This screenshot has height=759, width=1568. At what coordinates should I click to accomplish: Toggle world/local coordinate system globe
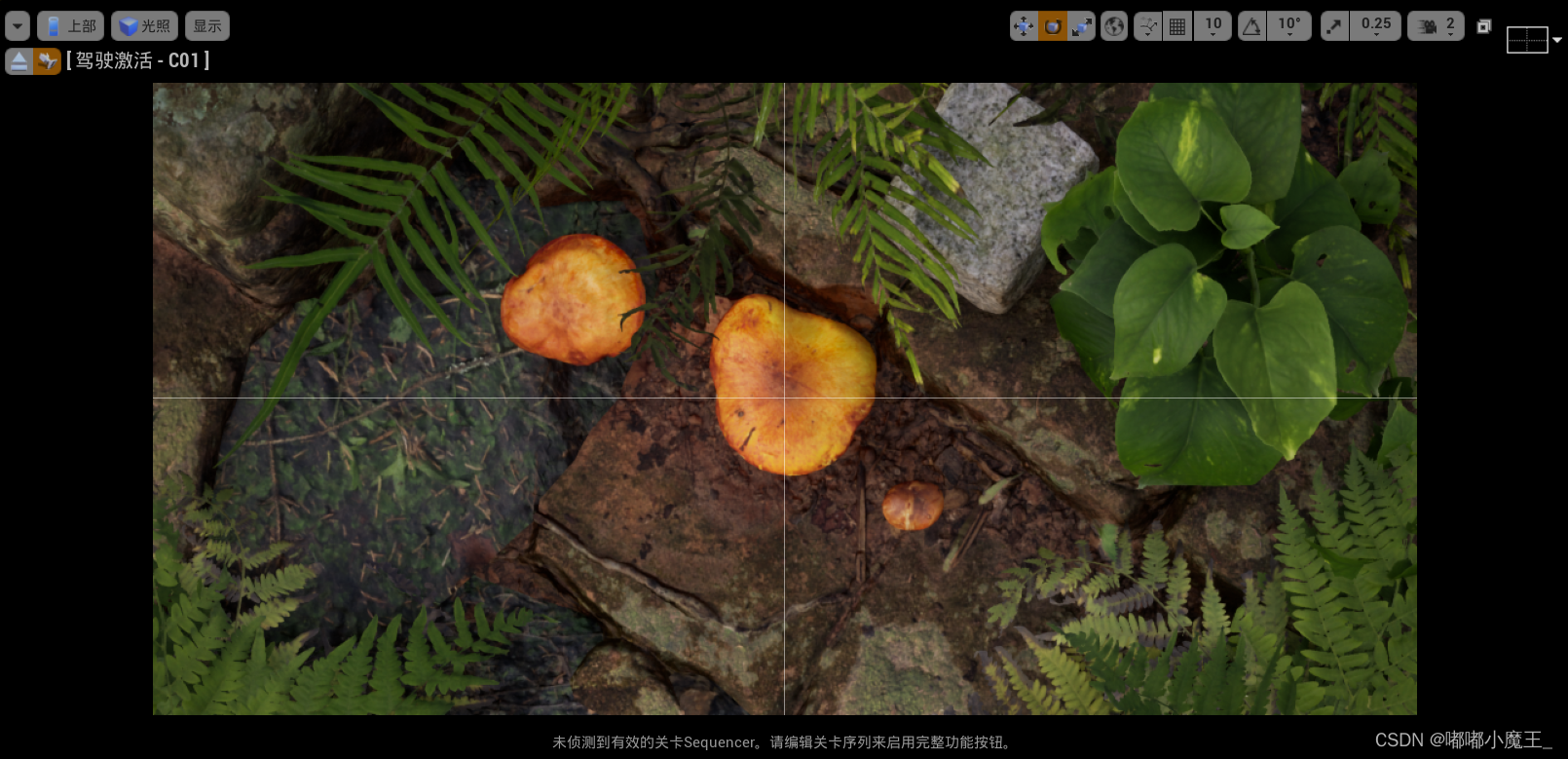[1114, 26]
